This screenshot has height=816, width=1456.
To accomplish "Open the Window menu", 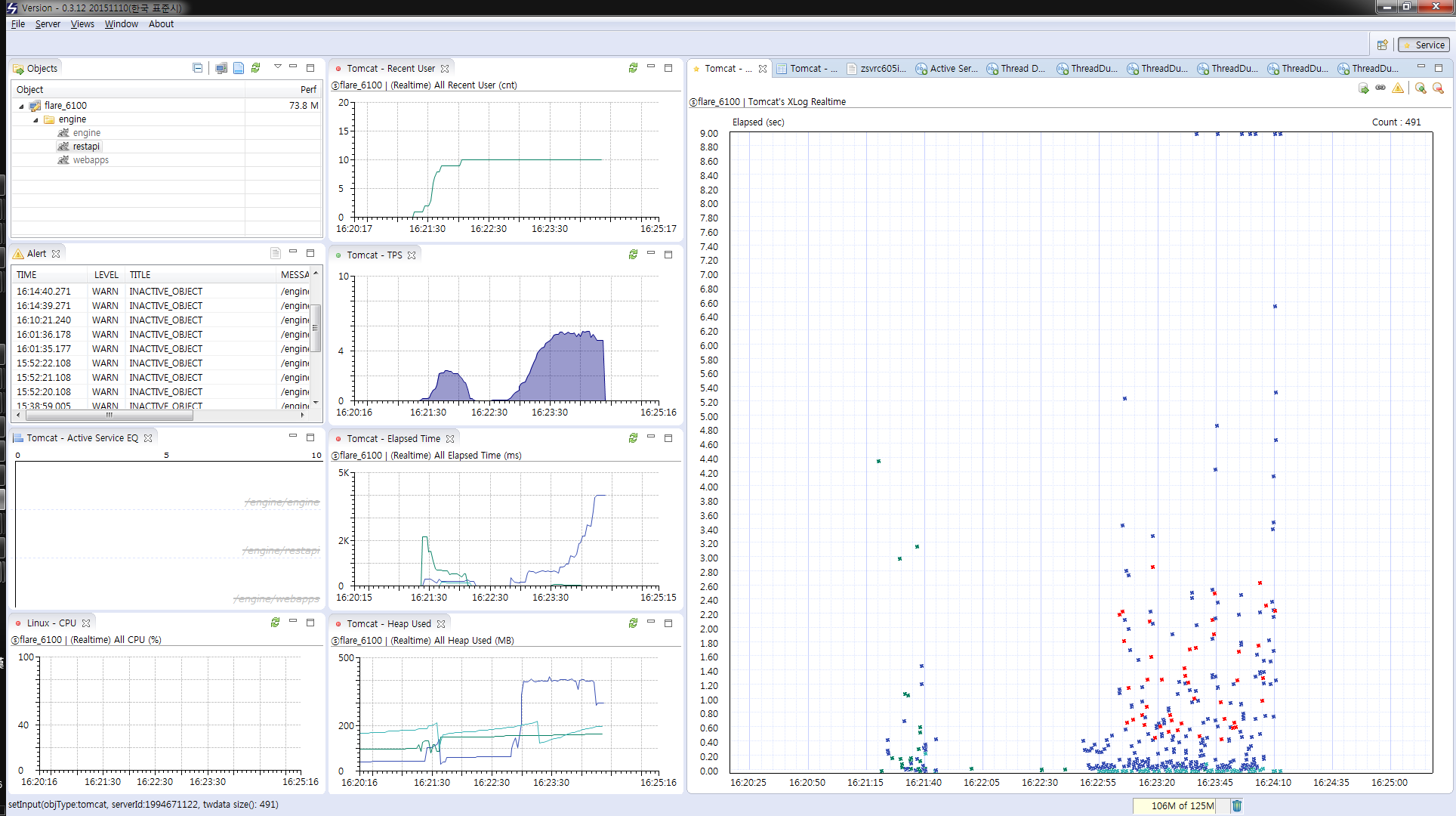I will tap(121, 24).
